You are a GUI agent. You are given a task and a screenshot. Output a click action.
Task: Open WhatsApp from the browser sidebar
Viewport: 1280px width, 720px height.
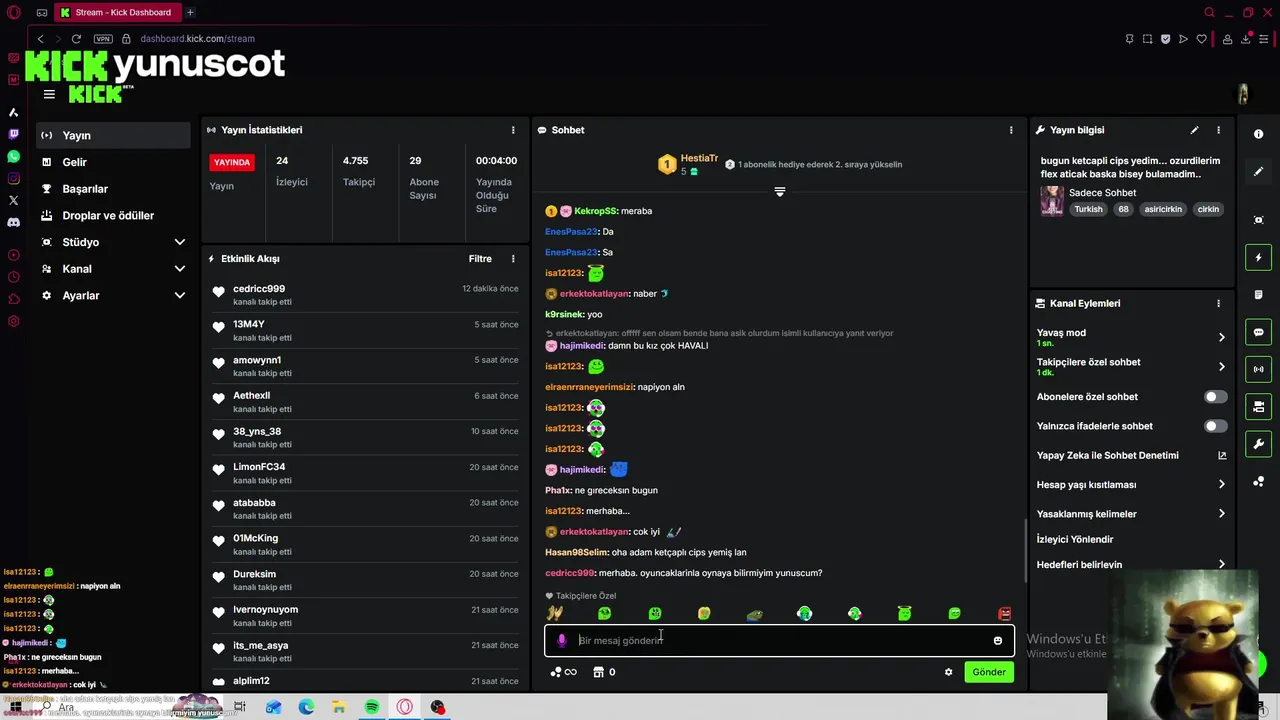pyautogui.click(x=13, y=156)
